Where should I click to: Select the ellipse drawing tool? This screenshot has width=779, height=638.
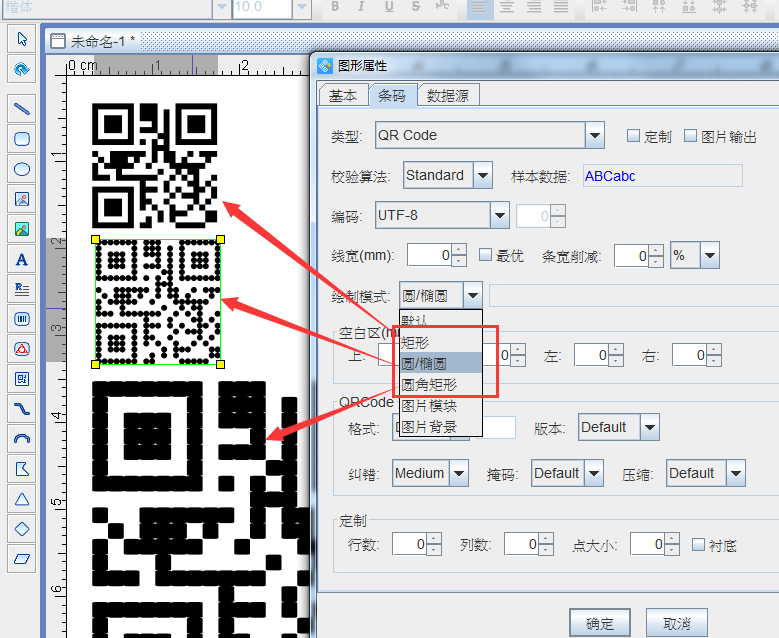point(22,169)
